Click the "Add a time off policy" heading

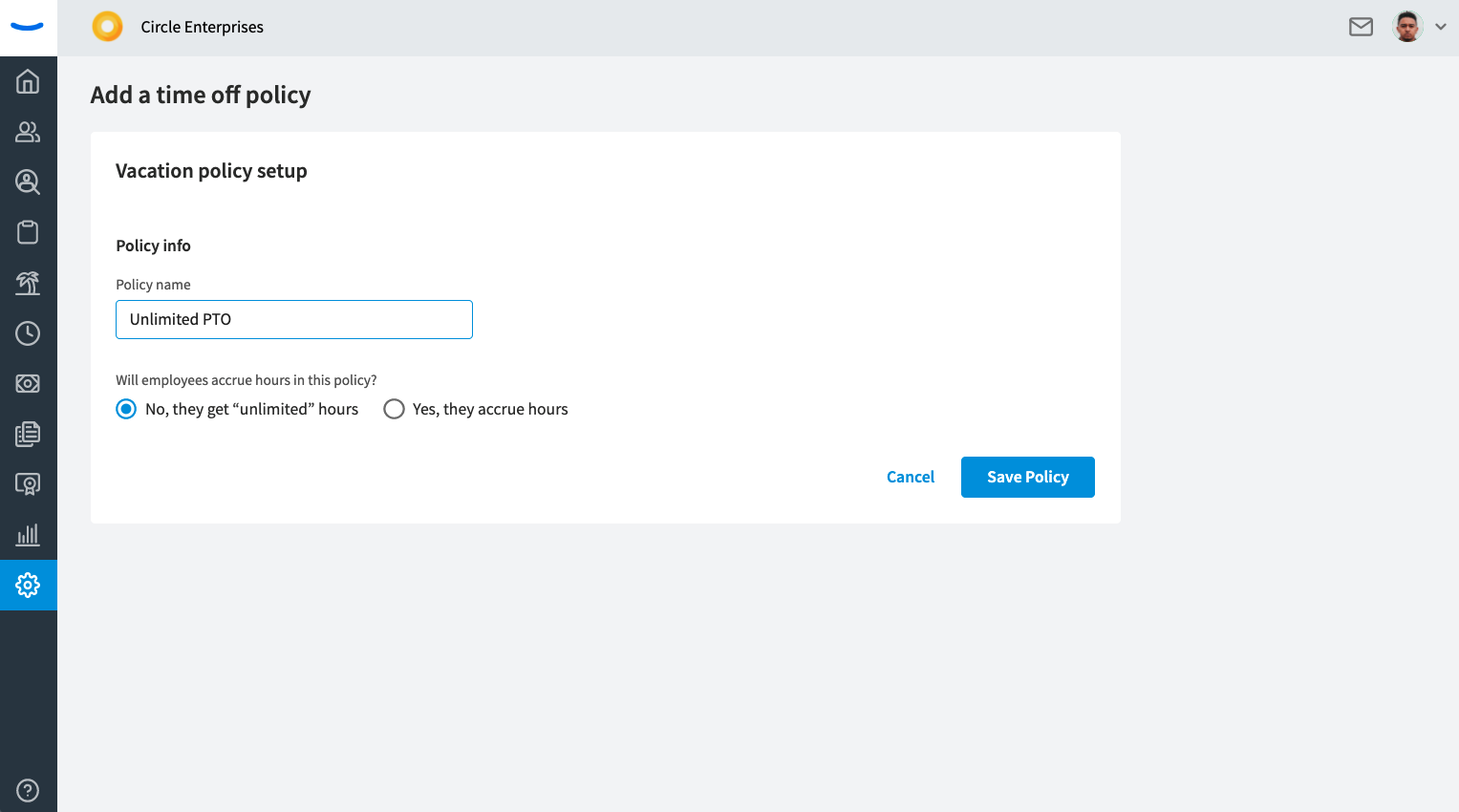click(x=201, y=95)
